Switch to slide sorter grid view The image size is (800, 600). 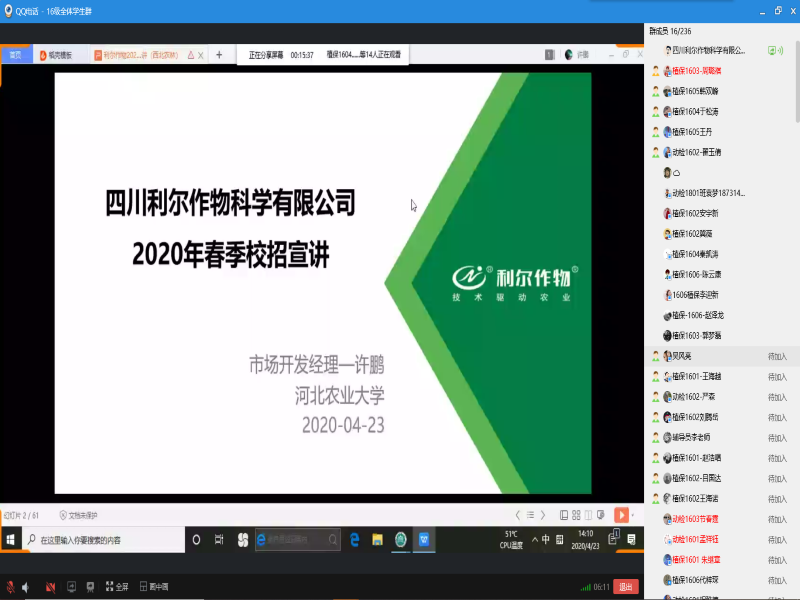[x=576, y=515]
